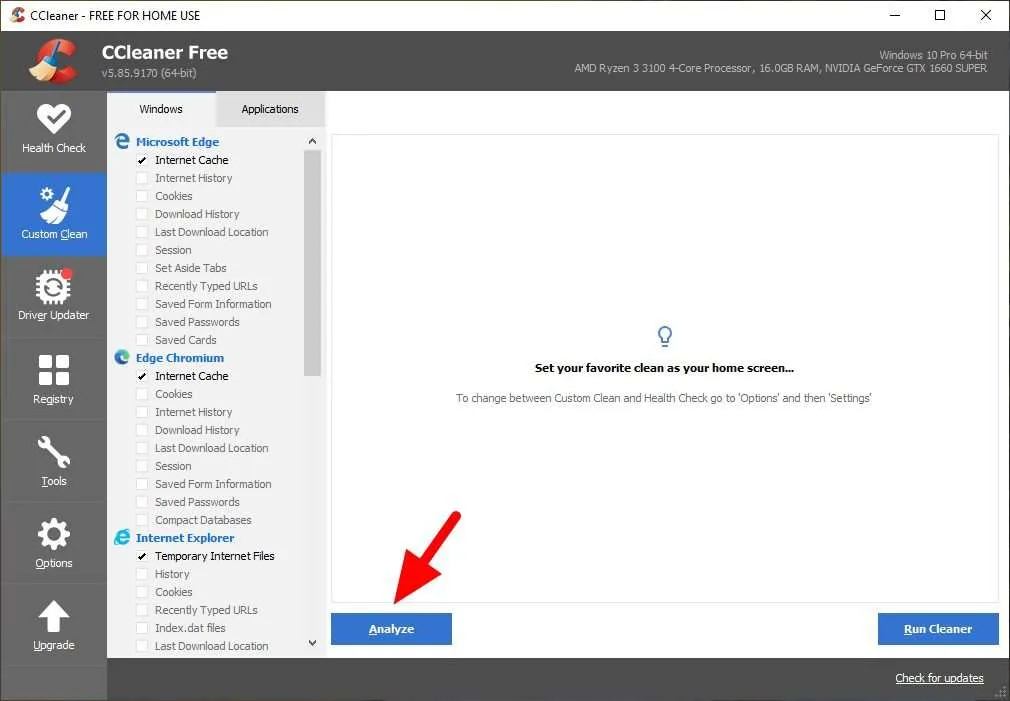Open the Registry grid icon
Viewport: 1010px width, 701px height.
53,370
